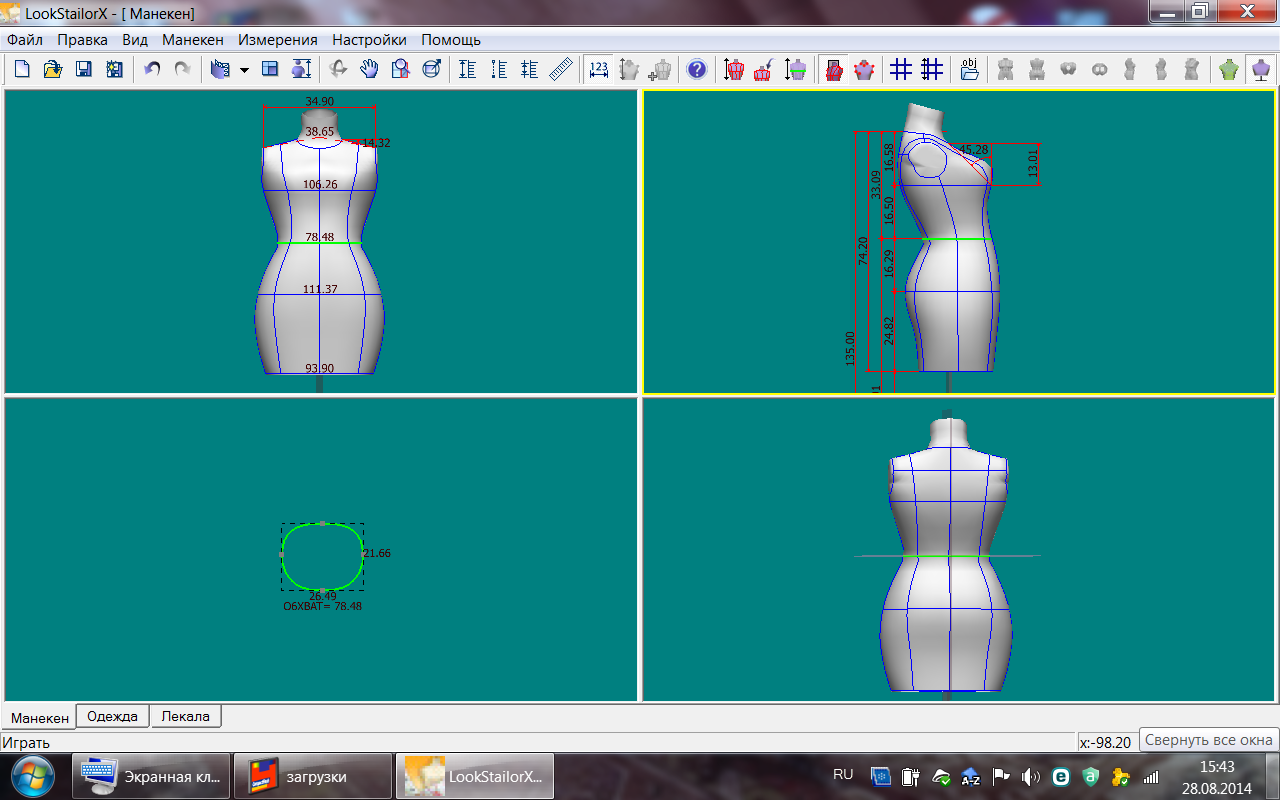
Task: Toggle the single grid lines button
Action: [901, 69]
